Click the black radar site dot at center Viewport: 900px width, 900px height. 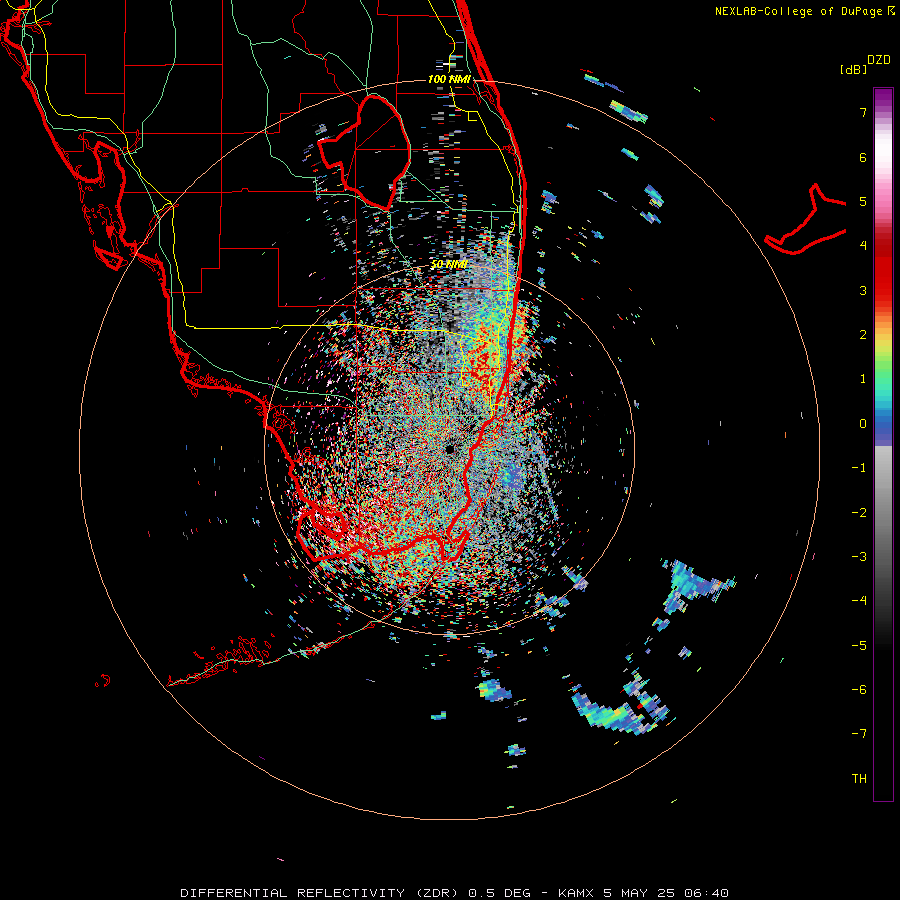click(x=449, y=448)
